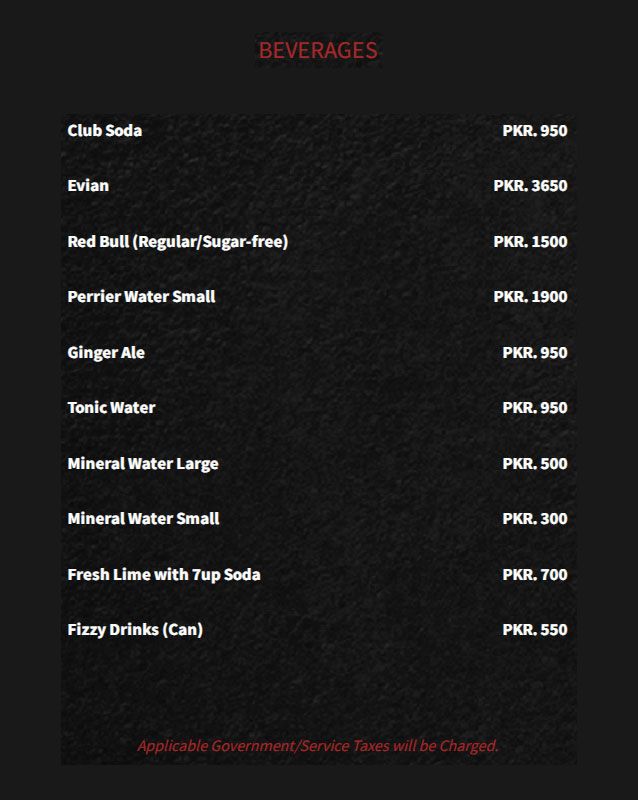Select Red Bull (Regular/Sugar-free) item
This screenshot has width=638, height=800.
click(x=178, y=241)
